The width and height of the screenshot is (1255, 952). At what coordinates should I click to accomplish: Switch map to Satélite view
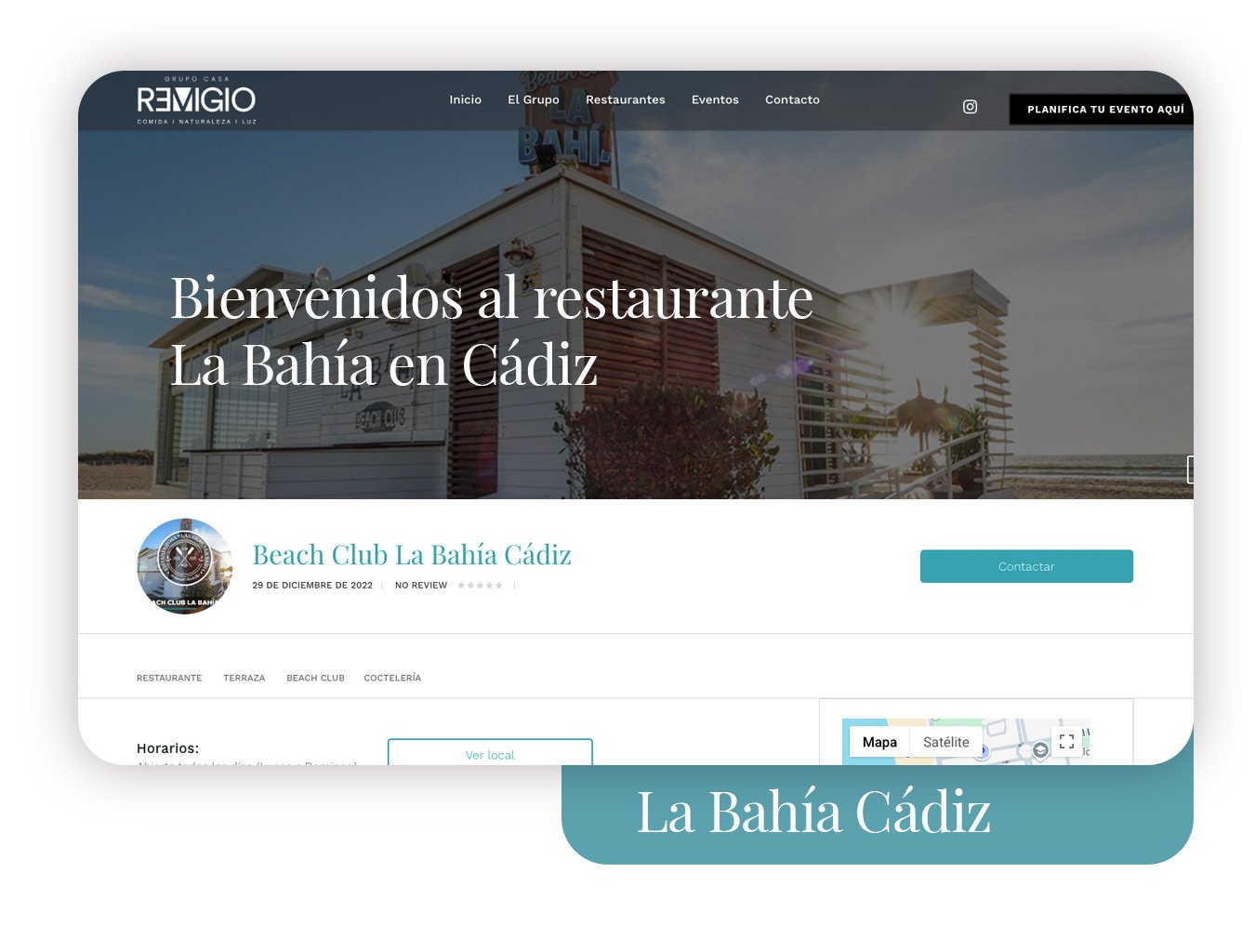point(945,742)
